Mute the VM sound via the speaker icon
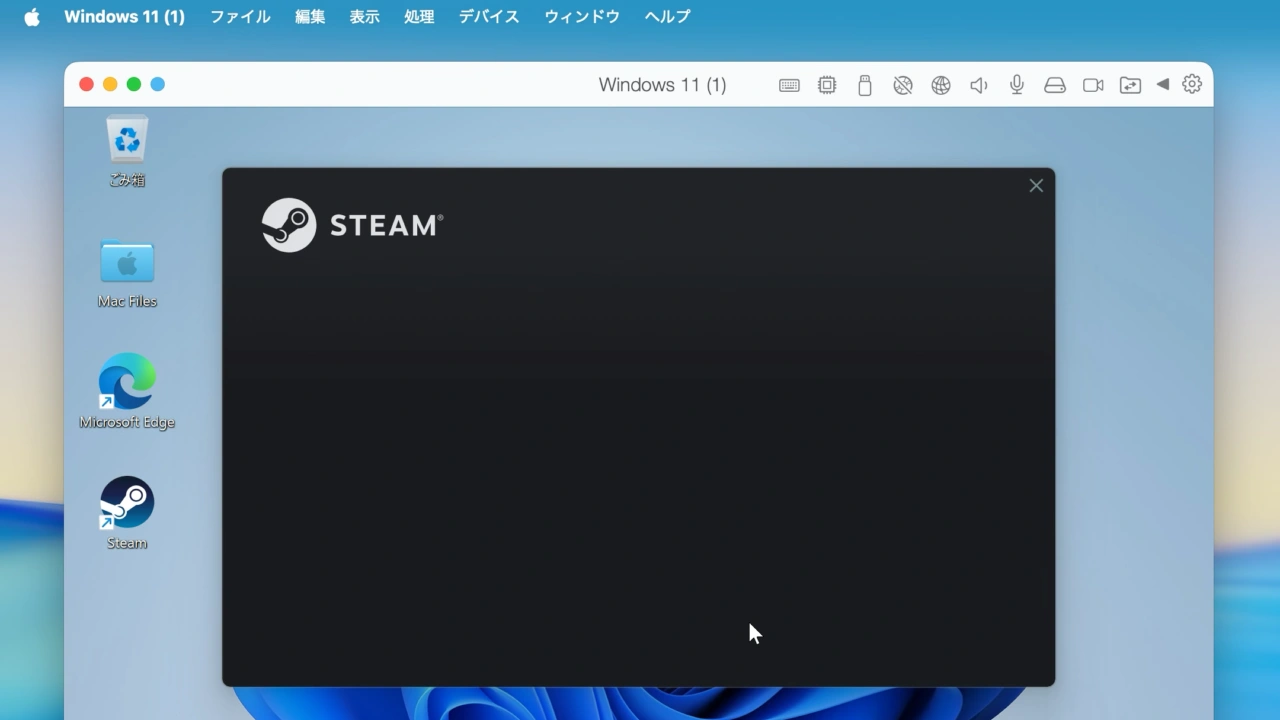Image resolution: width=1280 pixels, height=720 pixels. pos(978,85)
